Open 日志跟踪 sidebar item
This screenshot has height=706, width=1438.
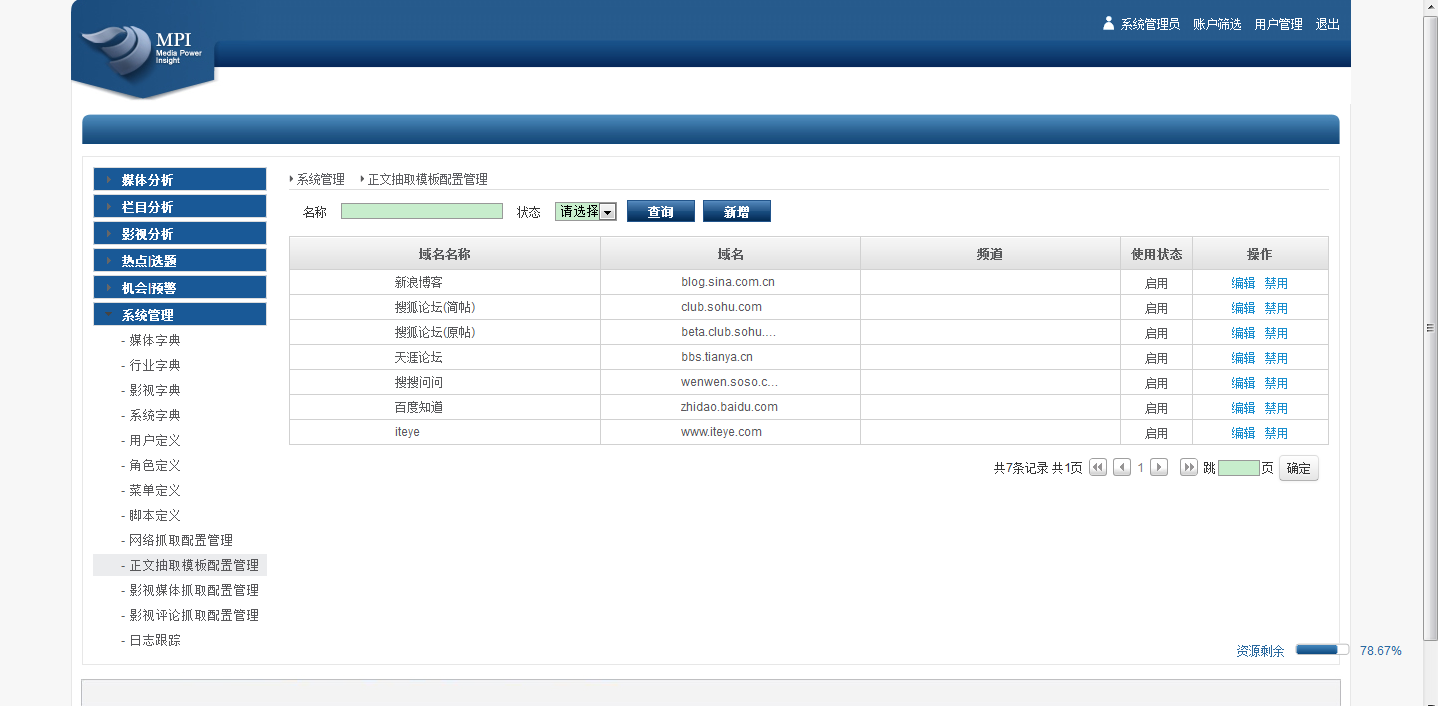[x=155, y=640]
